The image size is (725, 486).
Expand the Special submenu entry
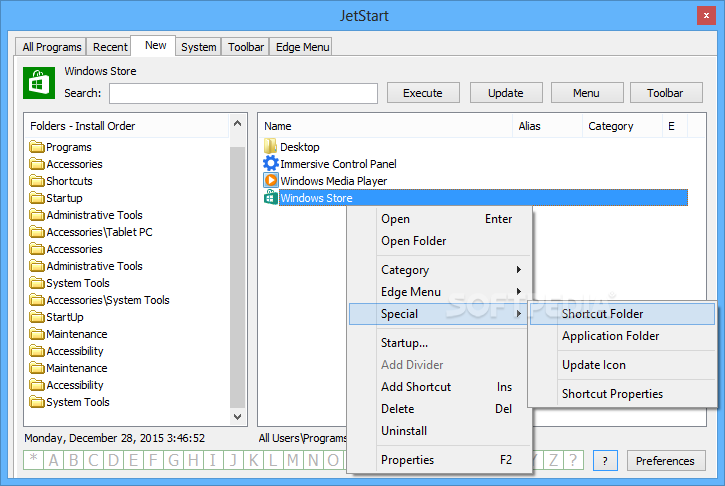coord(440,314)
